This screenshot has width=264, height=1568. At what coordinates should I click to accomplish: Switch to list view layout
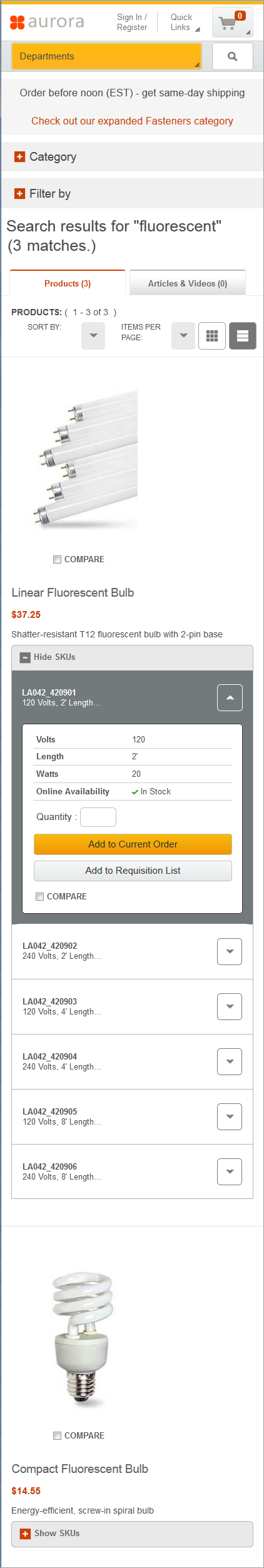[243, 336]
